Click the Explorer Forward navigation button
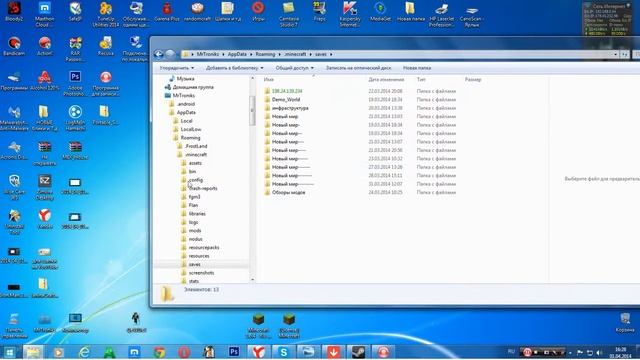Image resolution: width=640 pixels, height=360 pixels. click(x=170, y=54)
